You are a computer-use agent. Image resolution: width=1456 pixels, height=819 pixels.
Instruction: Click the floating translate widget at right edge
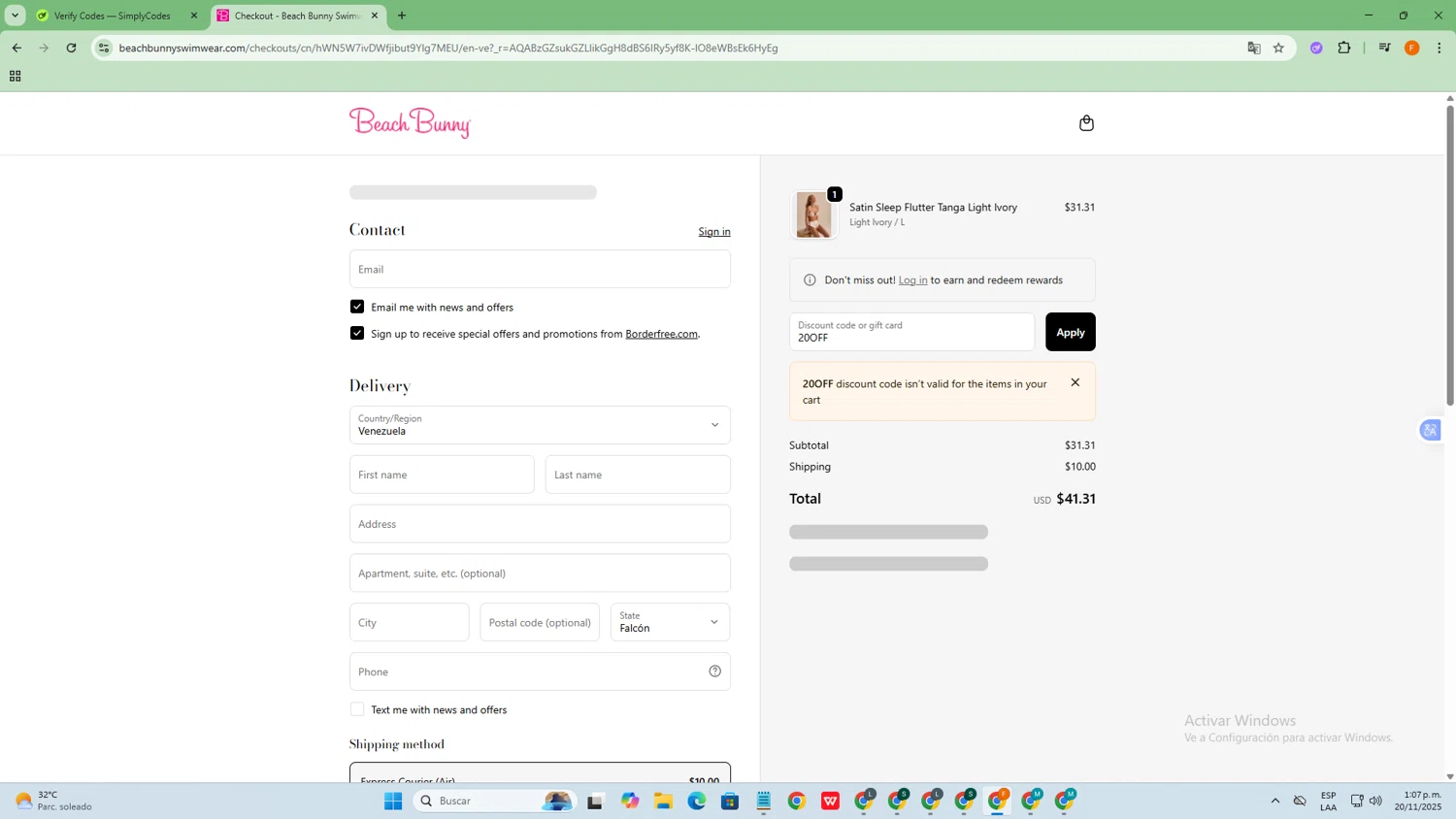pyautogui.click(x=1430, y=430)
